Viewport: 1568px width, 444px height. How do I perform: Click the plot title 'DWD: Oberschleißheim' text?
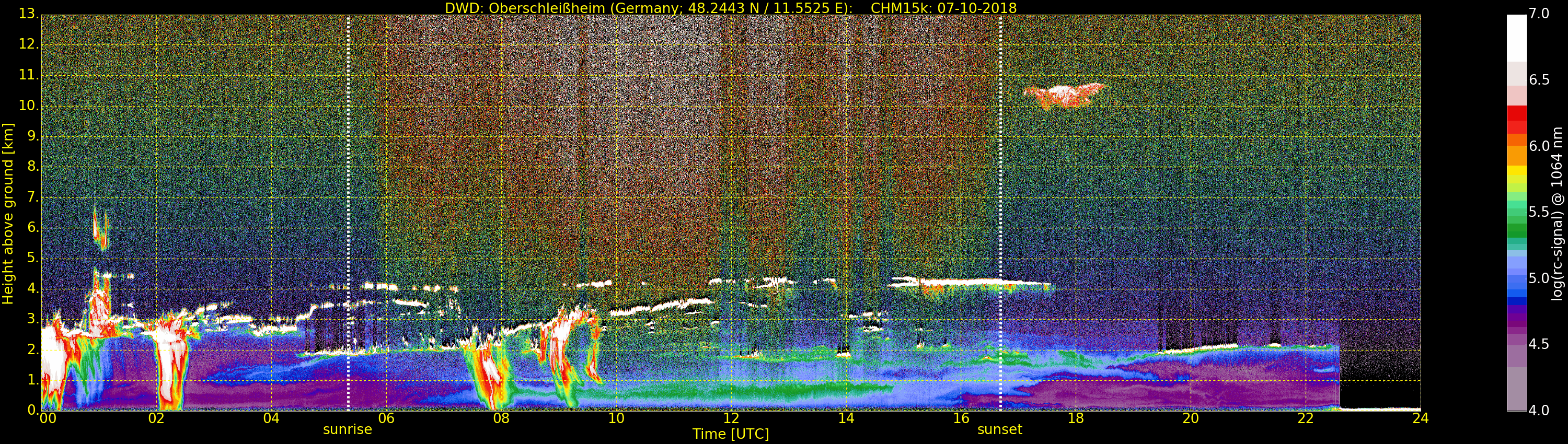coord(525,8)
